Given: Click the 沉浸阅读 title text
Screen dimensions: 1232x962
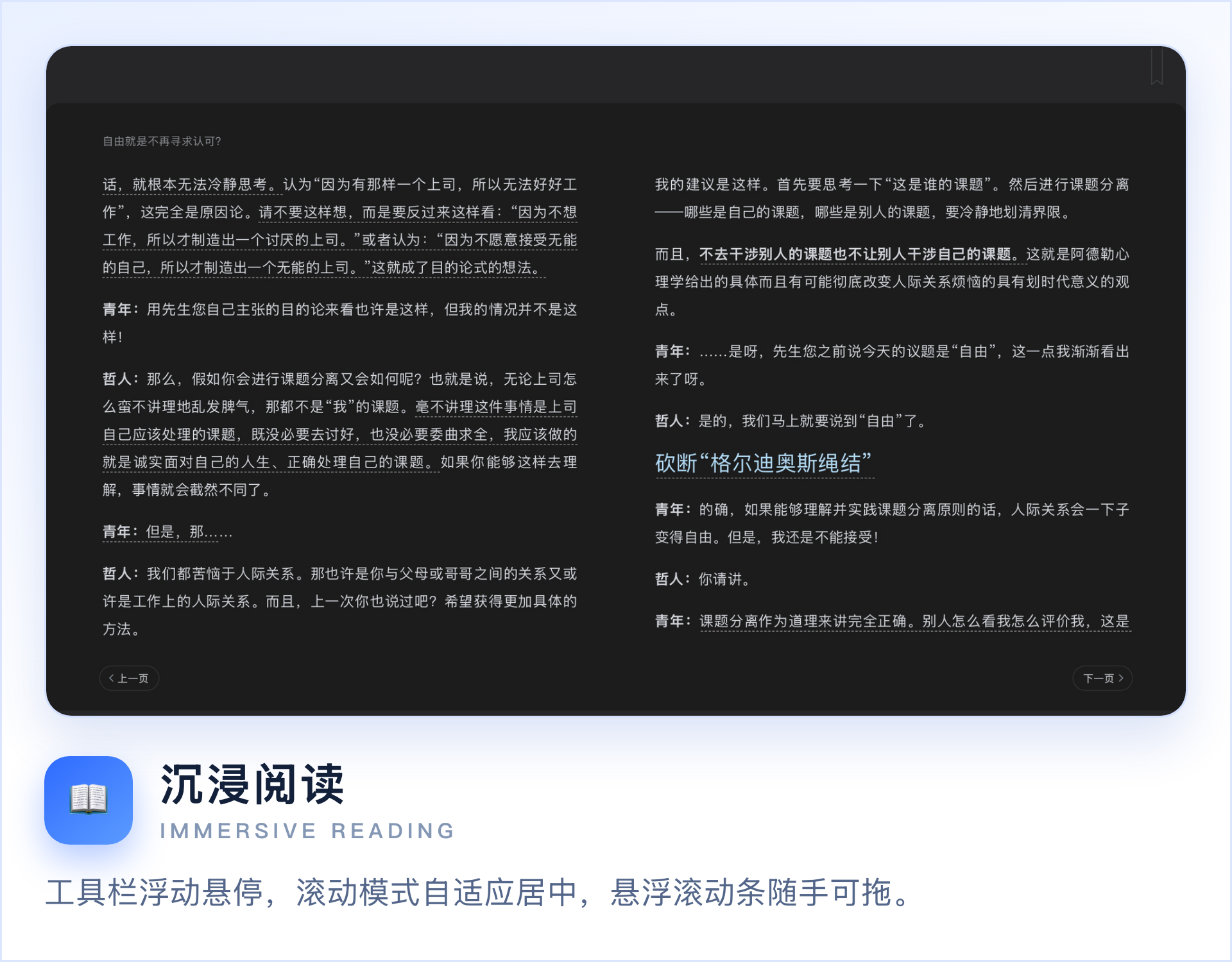Looking at the screenshot, I should pos(252,784).
